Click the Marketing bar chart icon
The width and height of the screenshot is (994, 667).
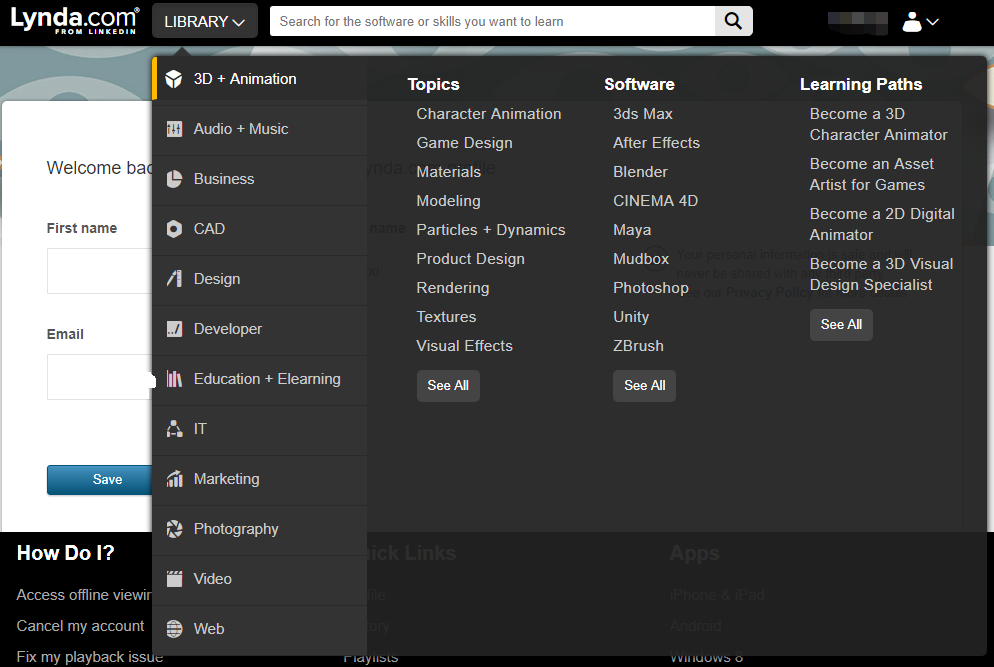click(174, 479)
